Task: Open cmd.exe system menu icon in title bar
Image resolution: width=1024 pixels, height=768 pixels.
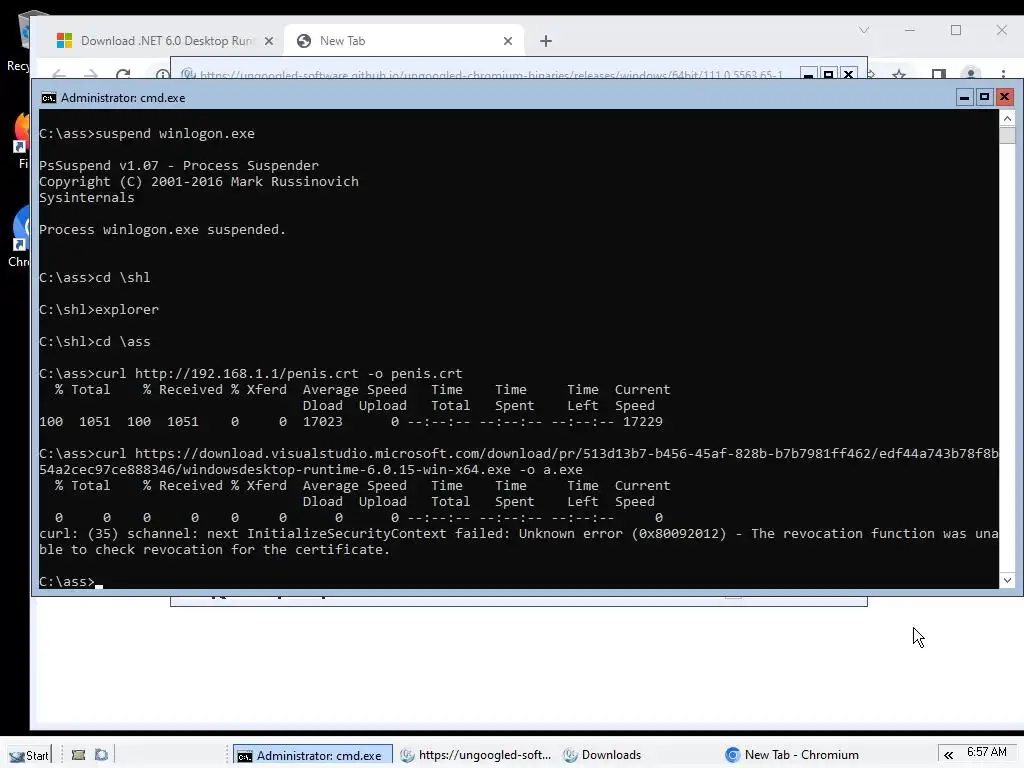Action: [x=48, y=98]
